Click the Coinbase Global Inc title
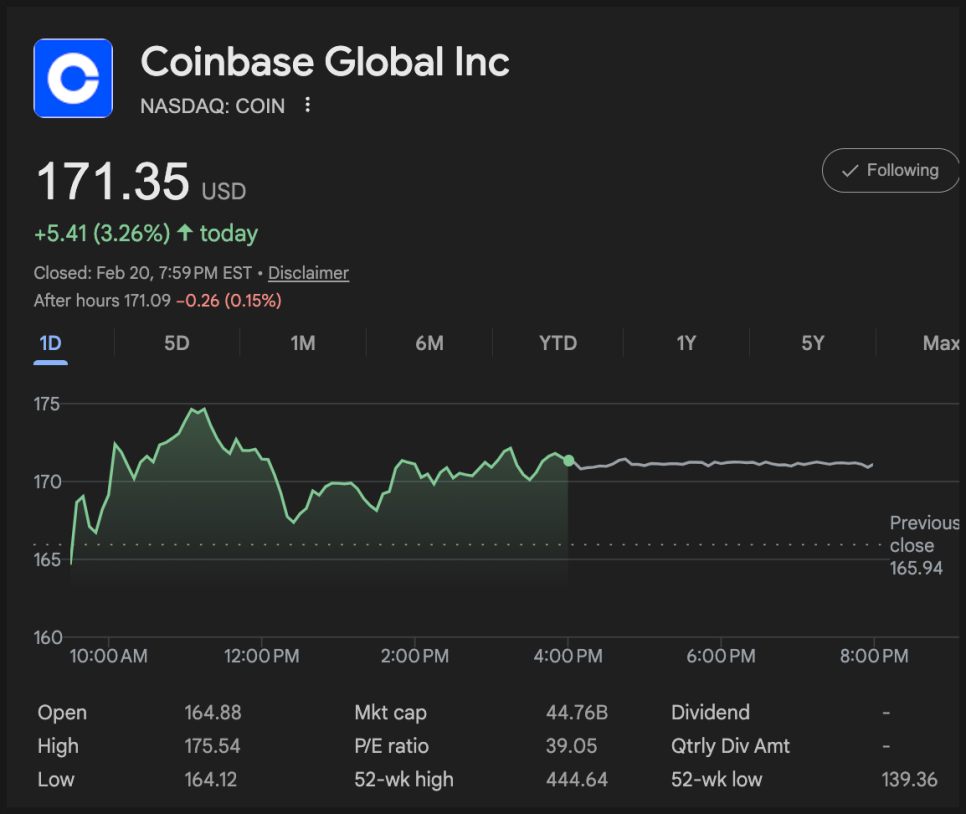 (325, 62)
